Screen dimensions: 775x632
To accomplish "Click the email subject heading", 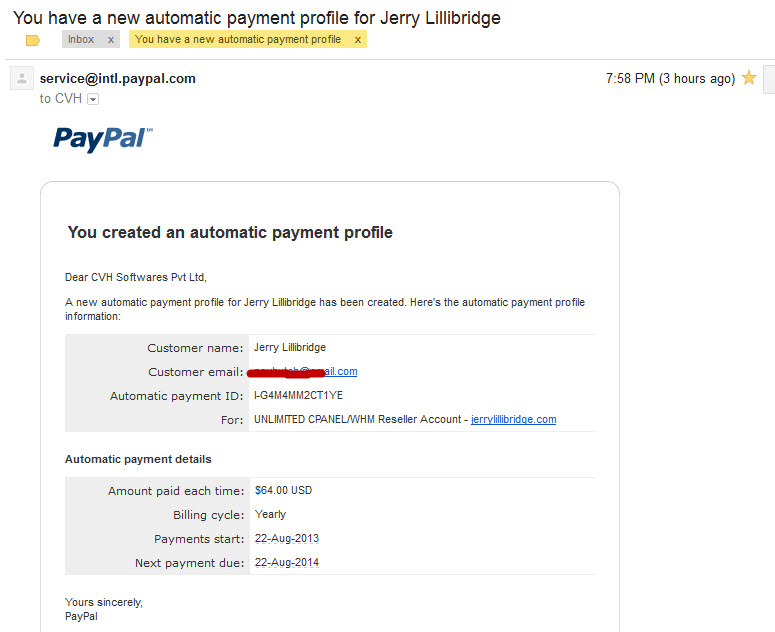I will pos(257,18).
